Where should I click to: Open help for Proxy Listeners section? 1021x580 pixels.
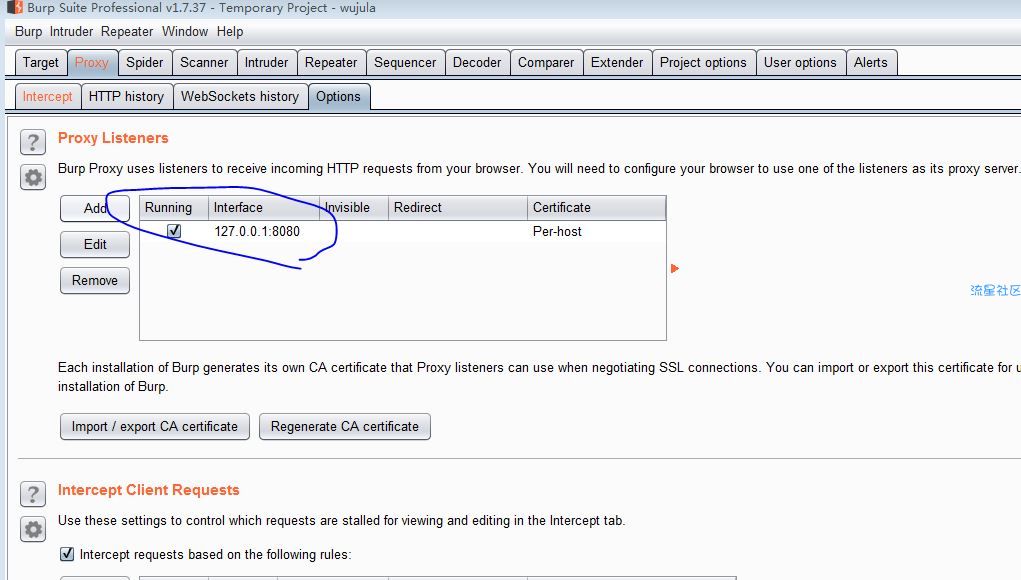[33, 142]
